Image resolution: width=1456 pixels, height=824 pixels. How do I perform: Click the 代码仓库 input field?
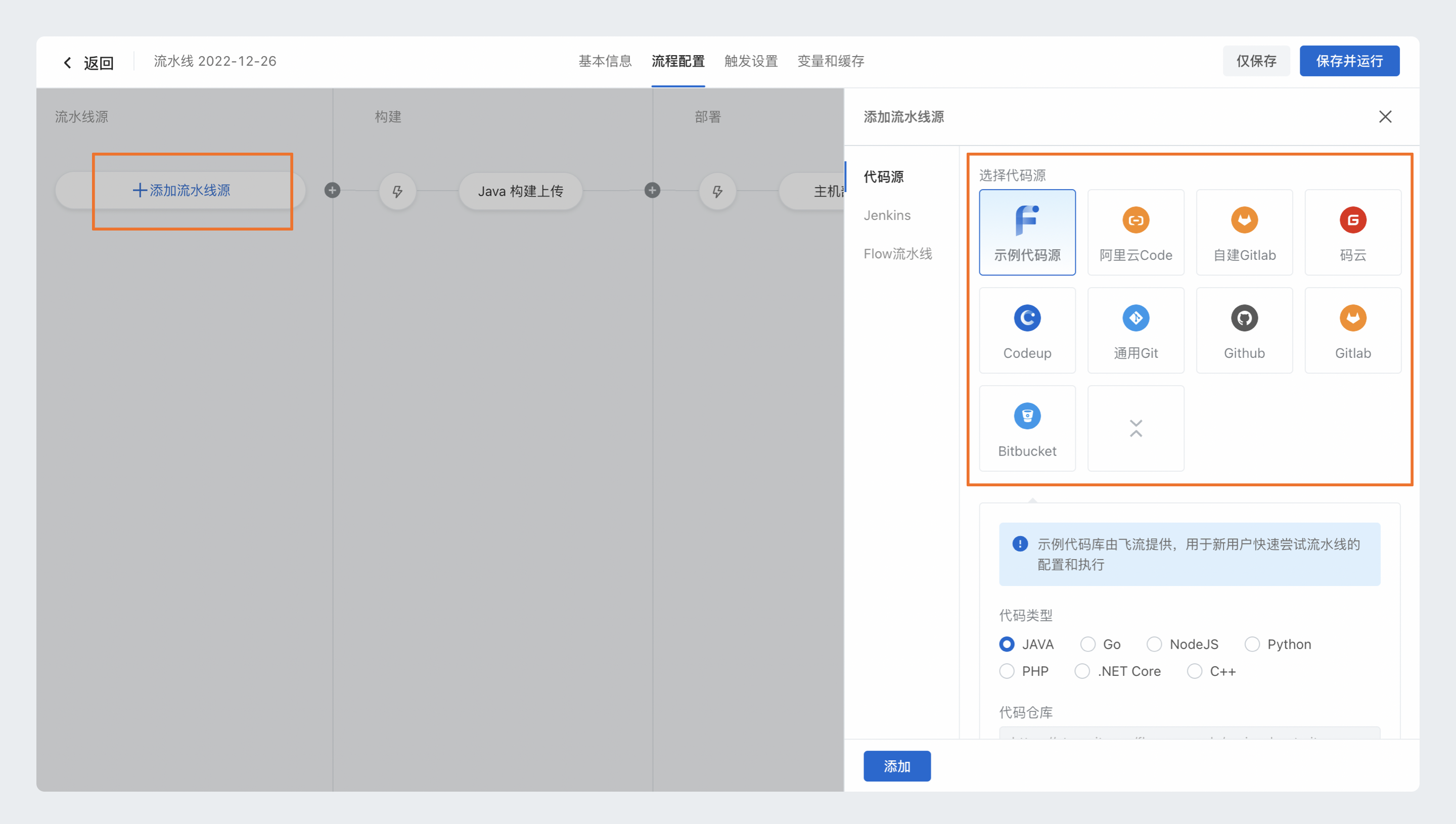pyautogui.click(x=1190, y=733)
